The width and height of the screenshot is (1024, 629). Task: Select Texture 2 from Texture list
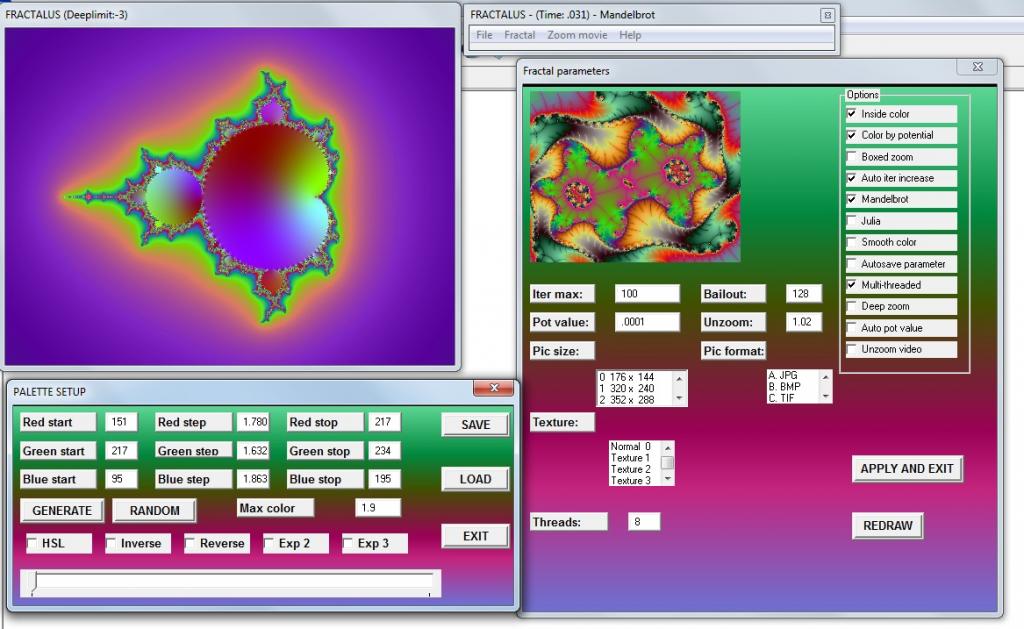point(631,469)
